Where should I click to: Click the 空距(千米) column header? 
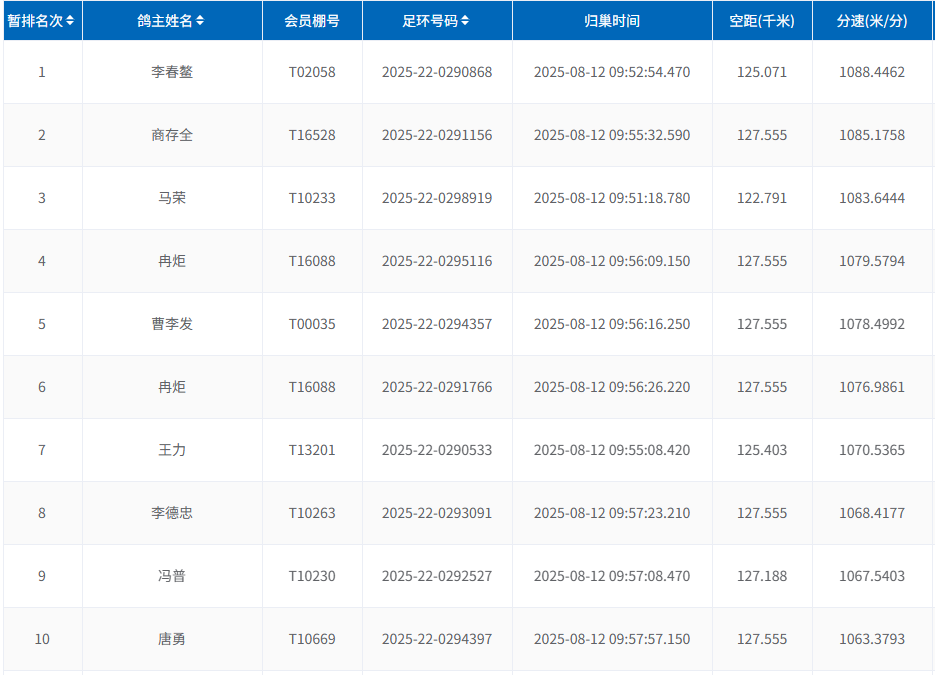point(762,21)
